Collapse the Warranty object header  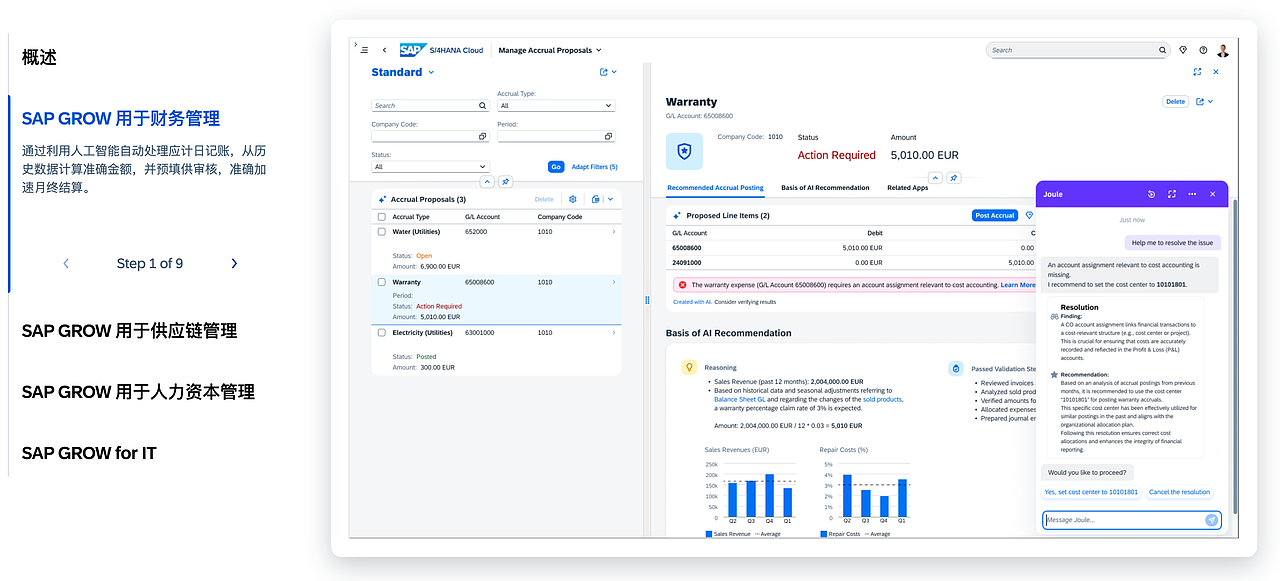tap(935, 178)
